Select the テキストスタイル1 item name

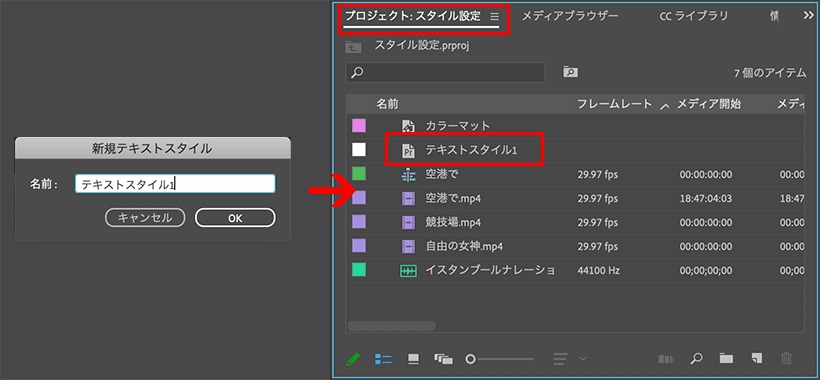coord(471,151)
